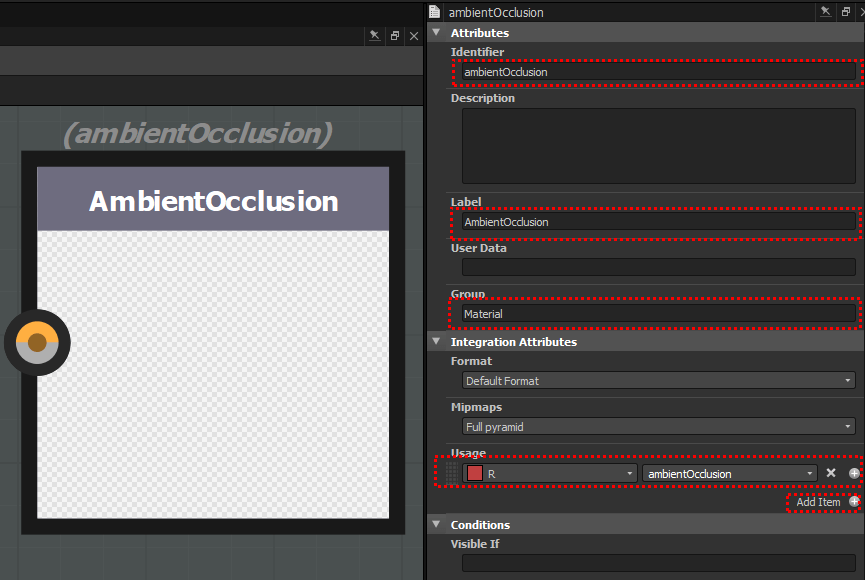Click the pin icon on the left toolbar

point(373,35)
